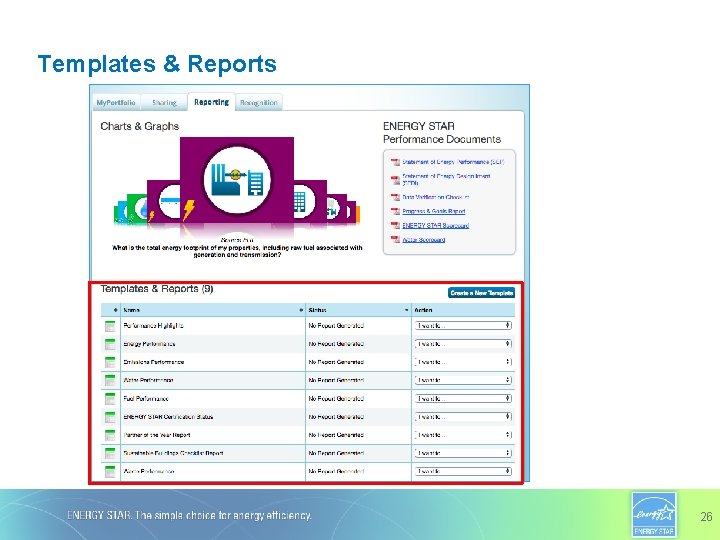This screenshot has height=540, width=720.
Task: Click the Action column header
Action: (463, 310)
